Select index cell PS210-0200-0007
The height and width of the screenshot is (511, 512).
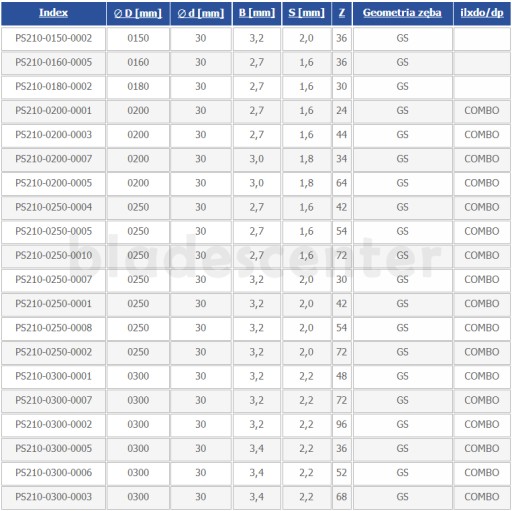point(53,159)
